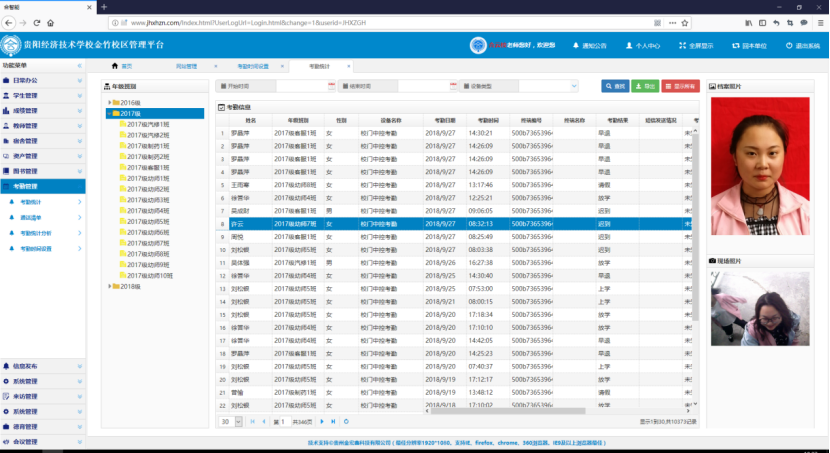Open the 结束时间 calendar picker icon

point(453,86)
